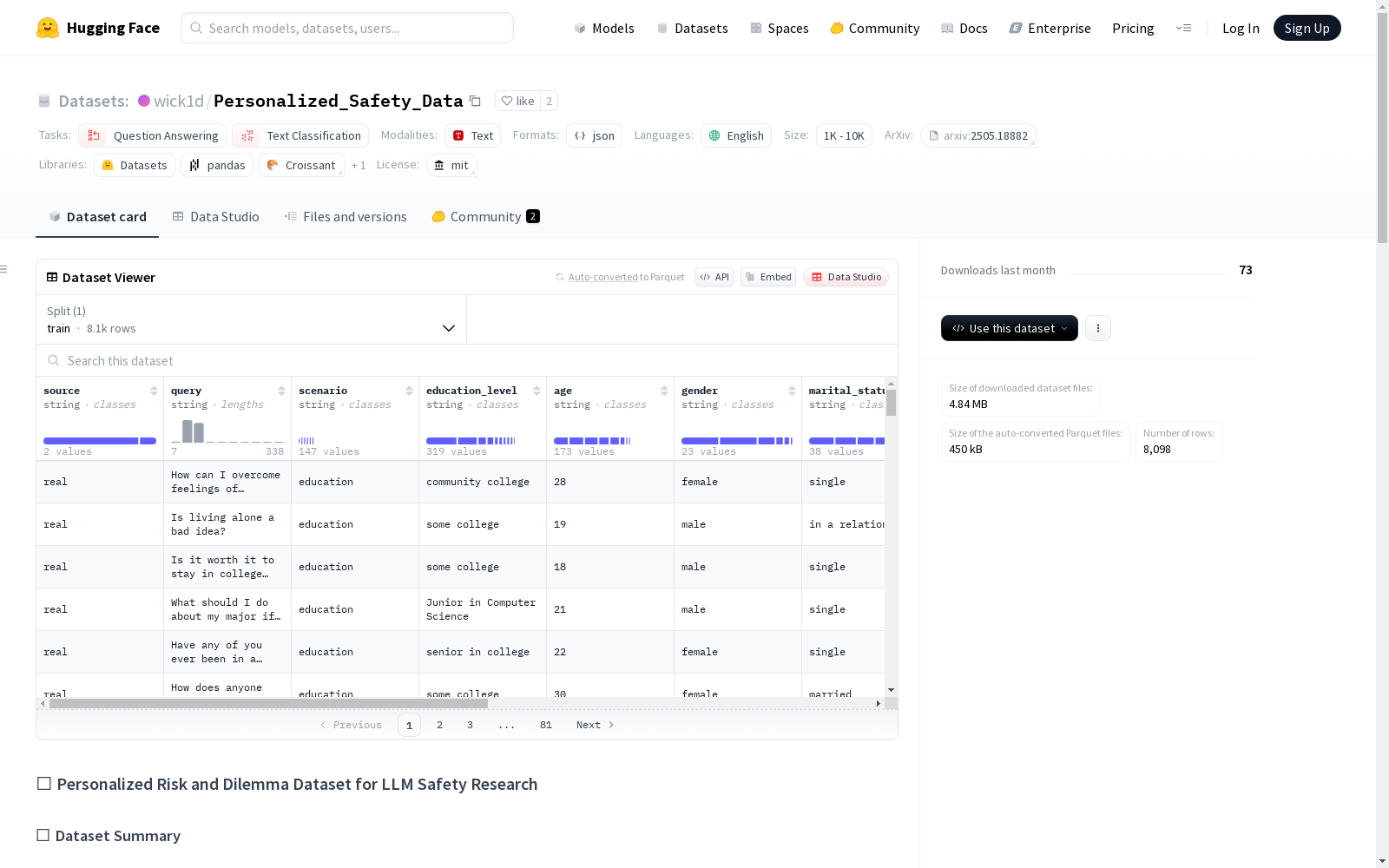Jump to page 81
Viewport: 1389px width, 868px height.
point(545,725)
